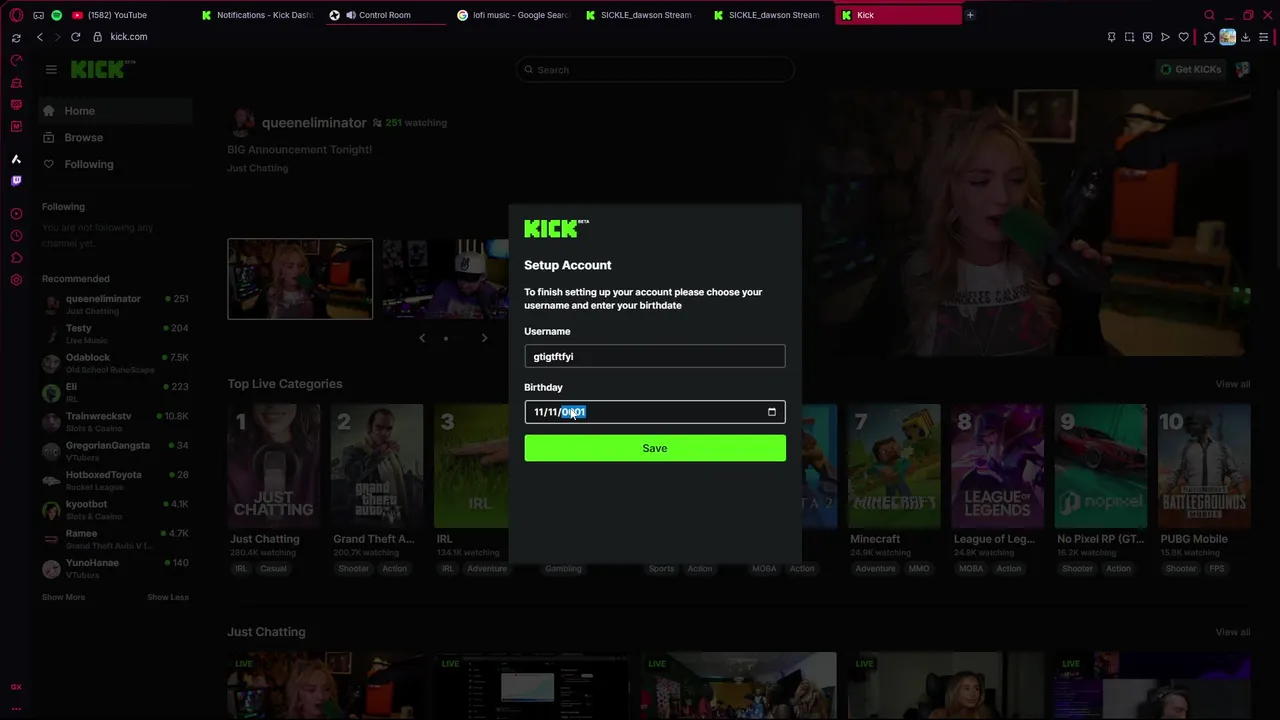Click the Kick logo in the header
Viewport: 1280px width, 720px height.
[103, 69]
